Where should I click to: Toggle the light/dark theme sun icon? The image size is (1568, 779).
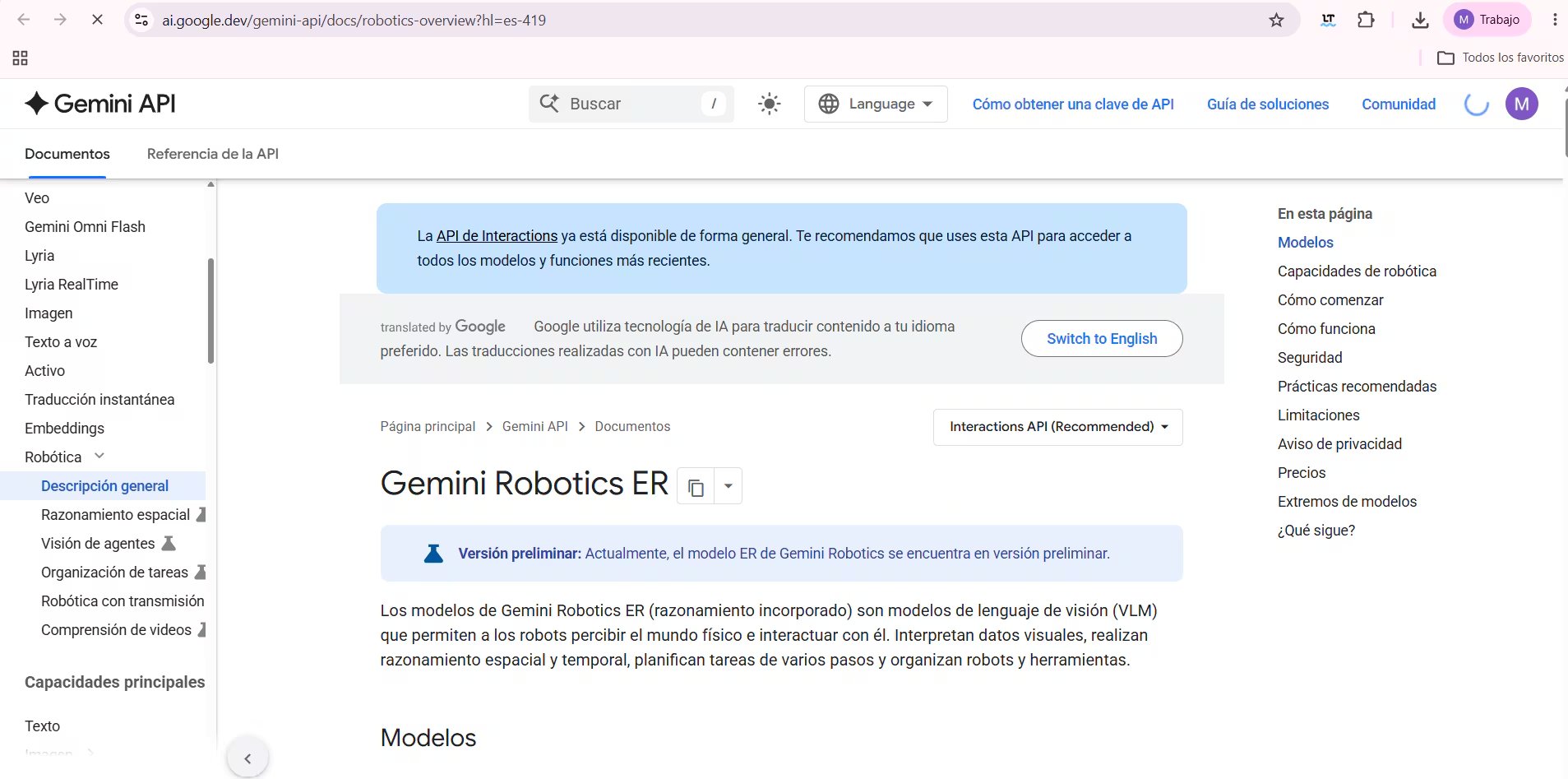point(769,104)
